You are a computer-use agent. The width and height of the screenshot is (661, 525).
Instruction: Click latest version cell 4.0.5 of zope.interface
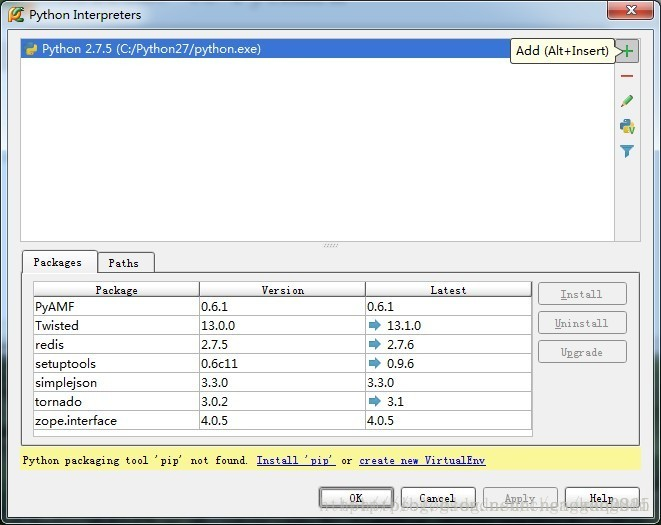click(449, 420)
